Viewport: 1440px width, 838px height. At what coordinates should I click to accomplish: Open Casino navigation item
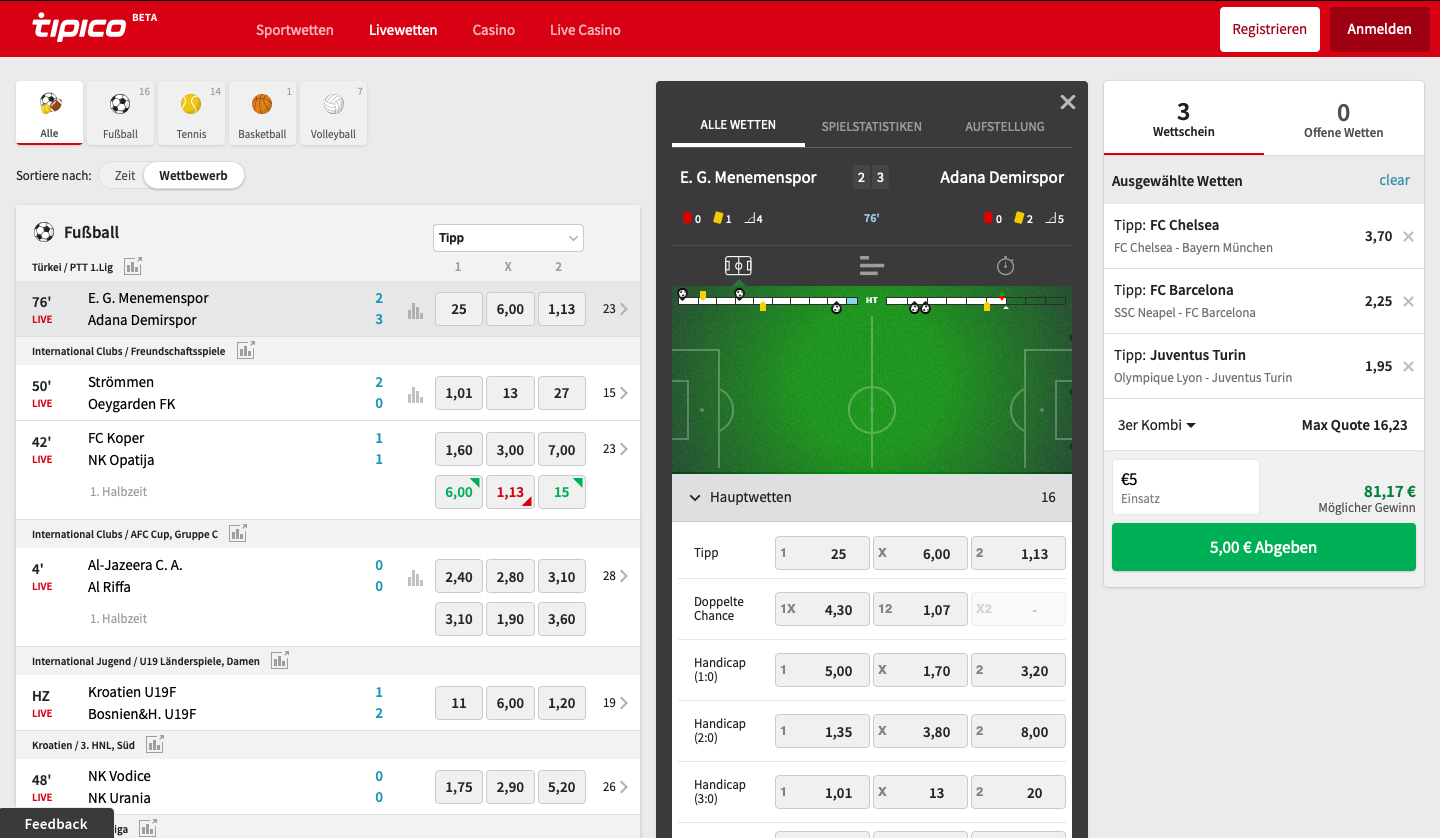(494, 30)
